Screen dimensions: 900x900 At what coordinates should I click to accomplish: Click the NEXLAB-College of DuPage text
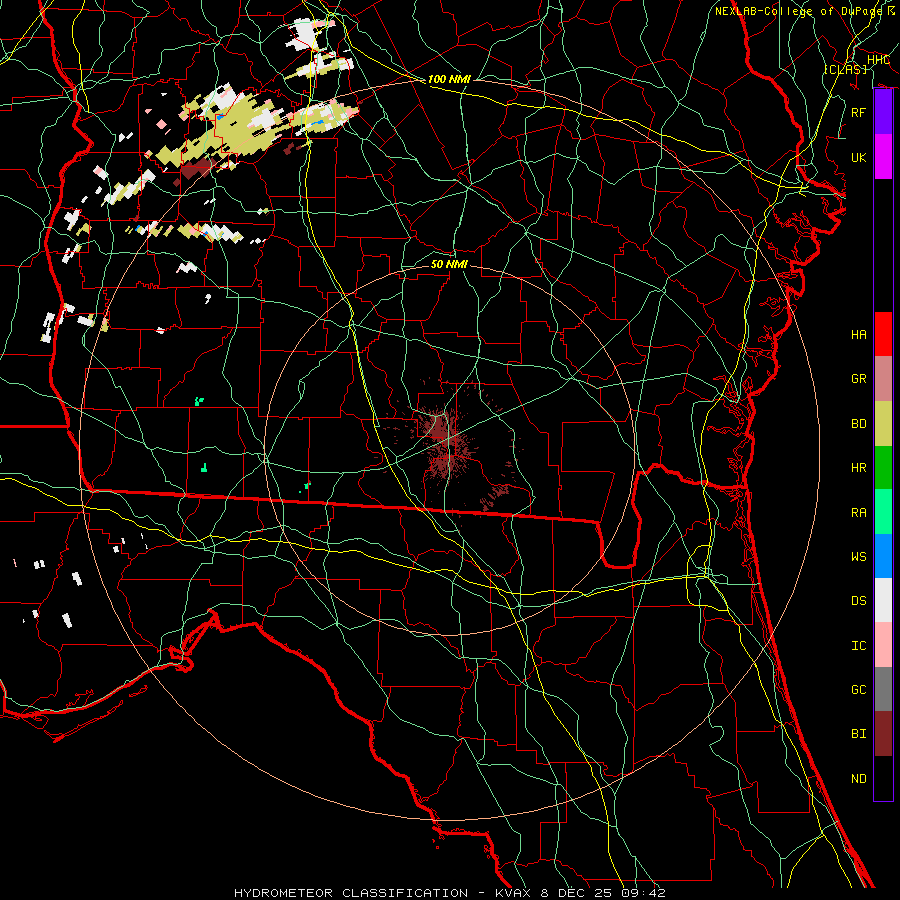(x=798, y=11)
